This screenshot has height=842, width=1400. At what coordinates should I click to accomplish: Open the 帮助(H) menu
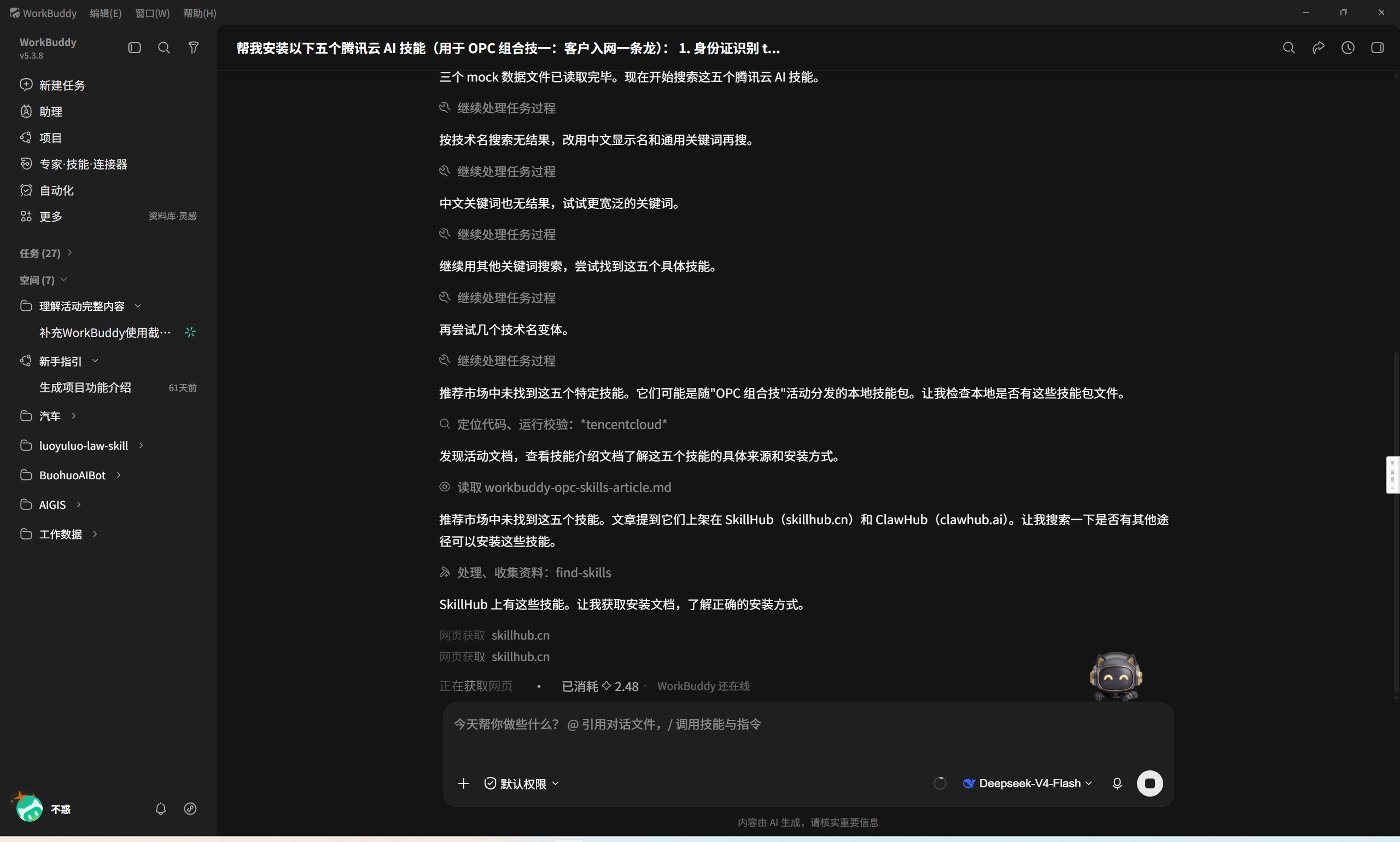pos(200,13)
